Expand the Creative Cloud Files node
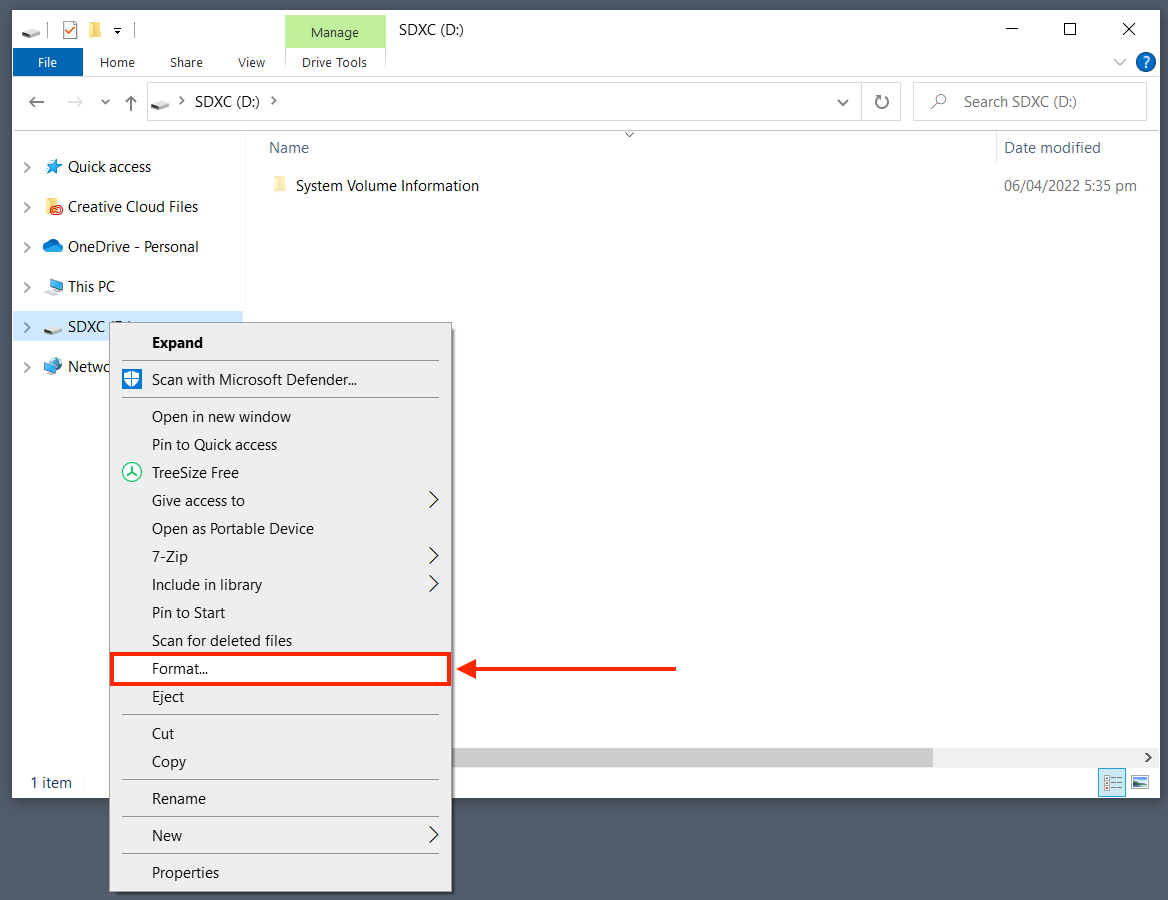The image size is (1168, 900). tap(28, 207)
